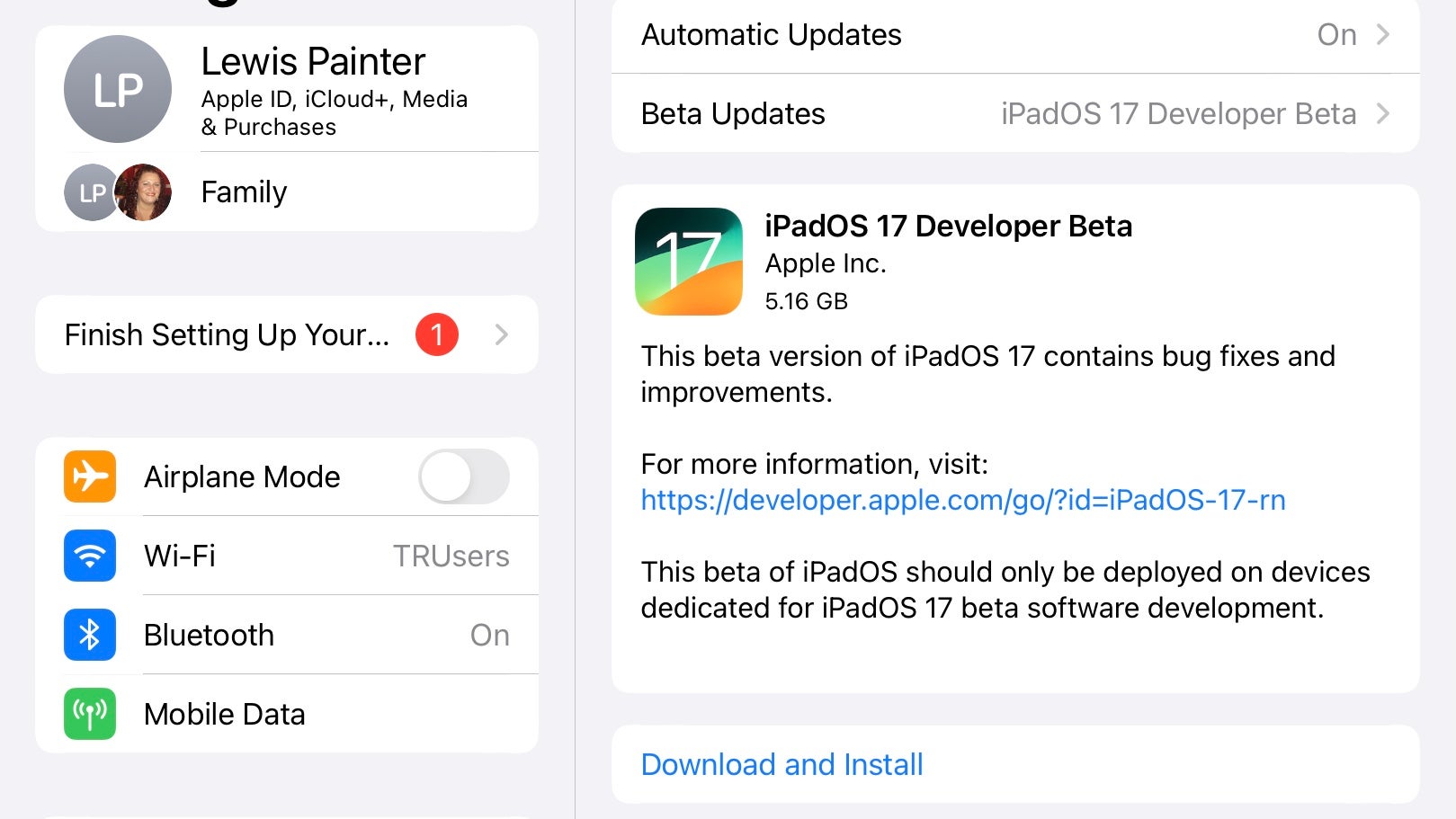Tap the iPadOS 17 Developer Beta title
Viewport: 1456px width, 819px height.
(948, 226)
